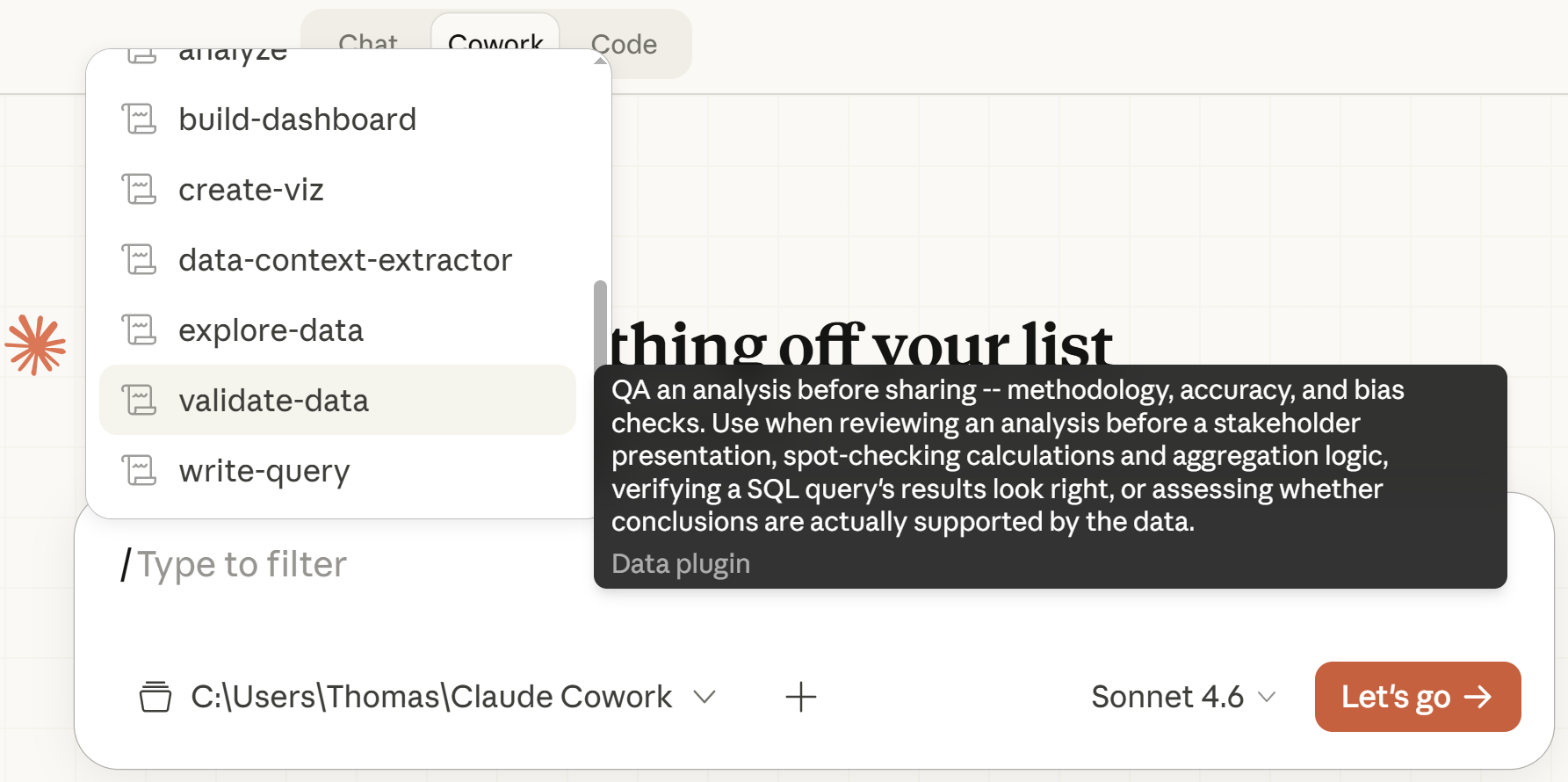The width and height of the screenshot is (1568, 782).
Task: Click the orange Claude starburst logo
Action: point(35,344)
